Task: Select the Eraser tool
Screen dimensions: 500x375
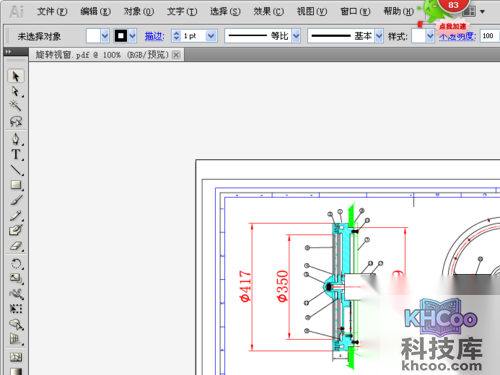Action: 16,246
